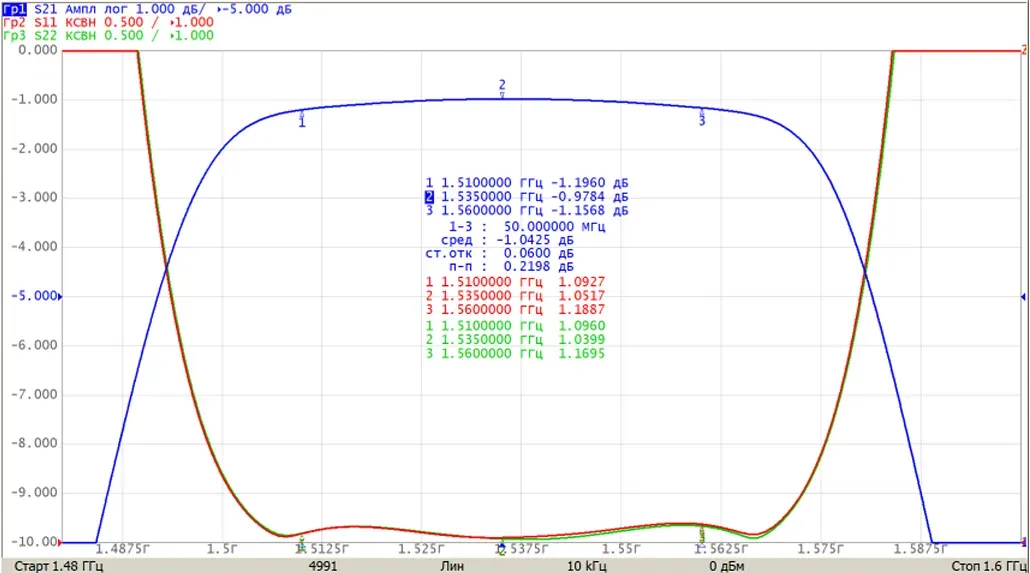Viewport: 1030px width, 573px height.
Task: Click blue reference level triangle at -5.000
Action: [x=60, y=297]
